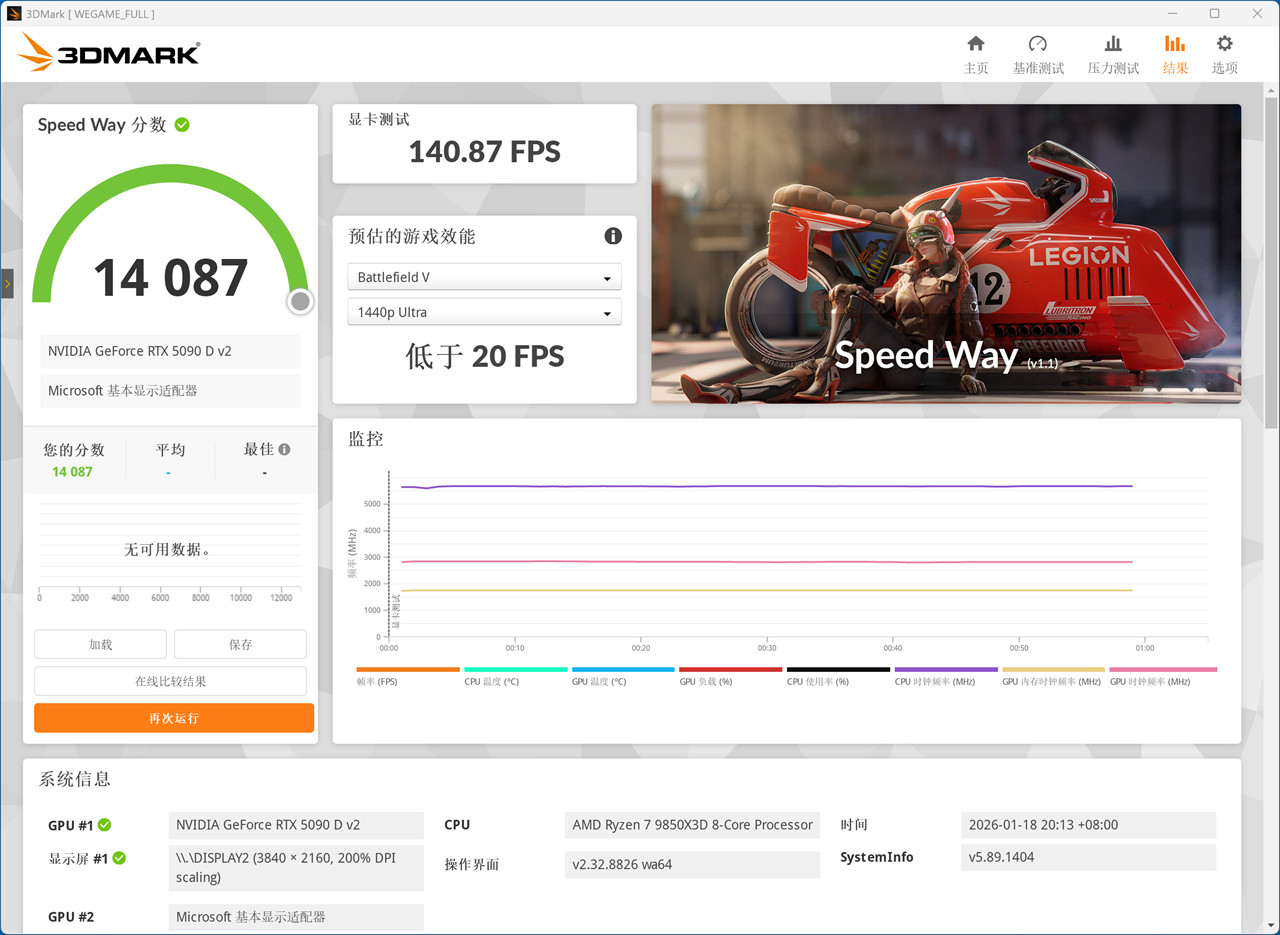Click the 加载 load button

click(100, 644)
